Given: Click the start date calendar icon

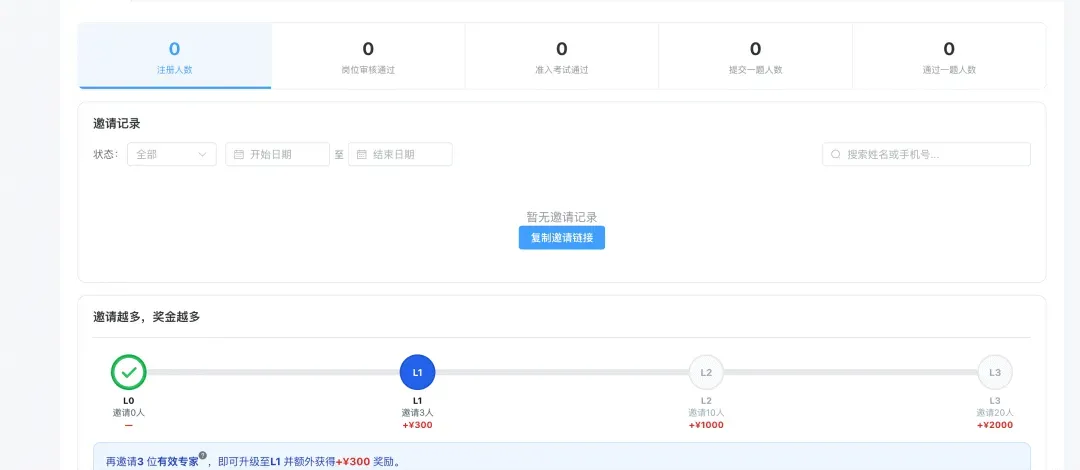Looking at the screenshot, I should click(239, 154).
